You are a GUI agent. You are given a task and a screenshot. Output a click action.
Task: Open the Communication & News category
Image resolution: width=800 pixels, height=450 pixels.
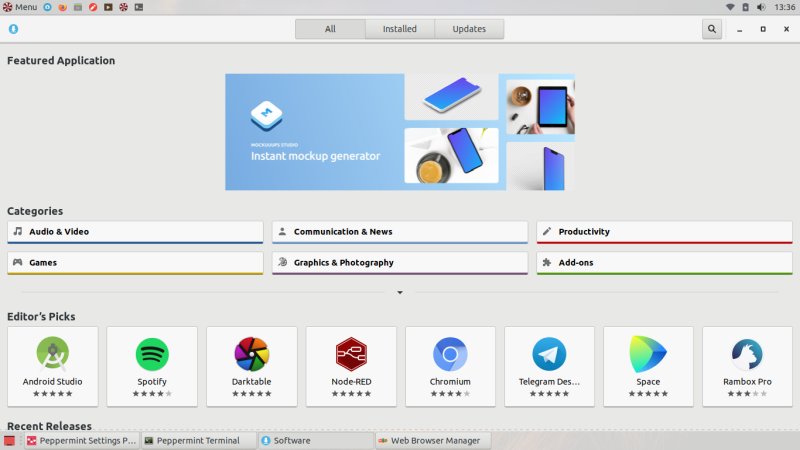pos(400,232)
